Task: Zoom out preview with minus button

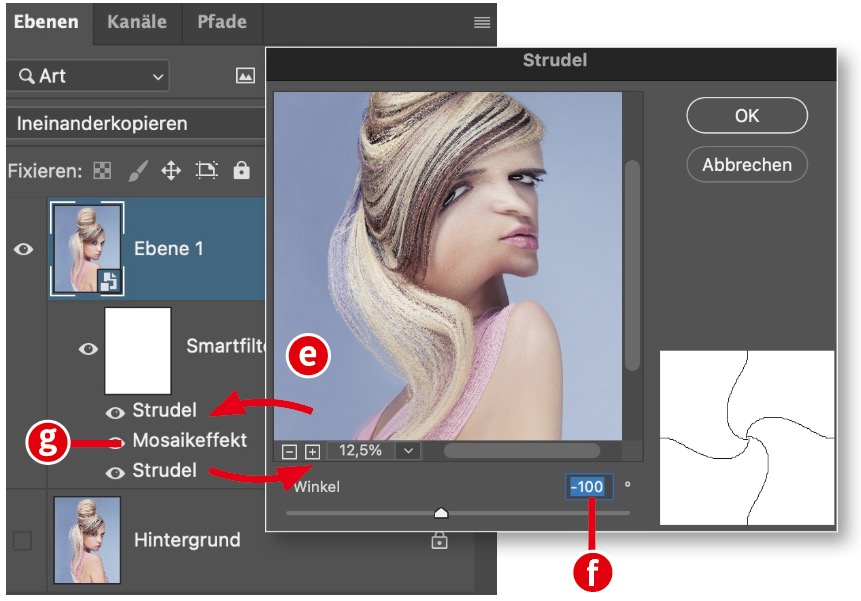Action: click(x=289, y=452)
